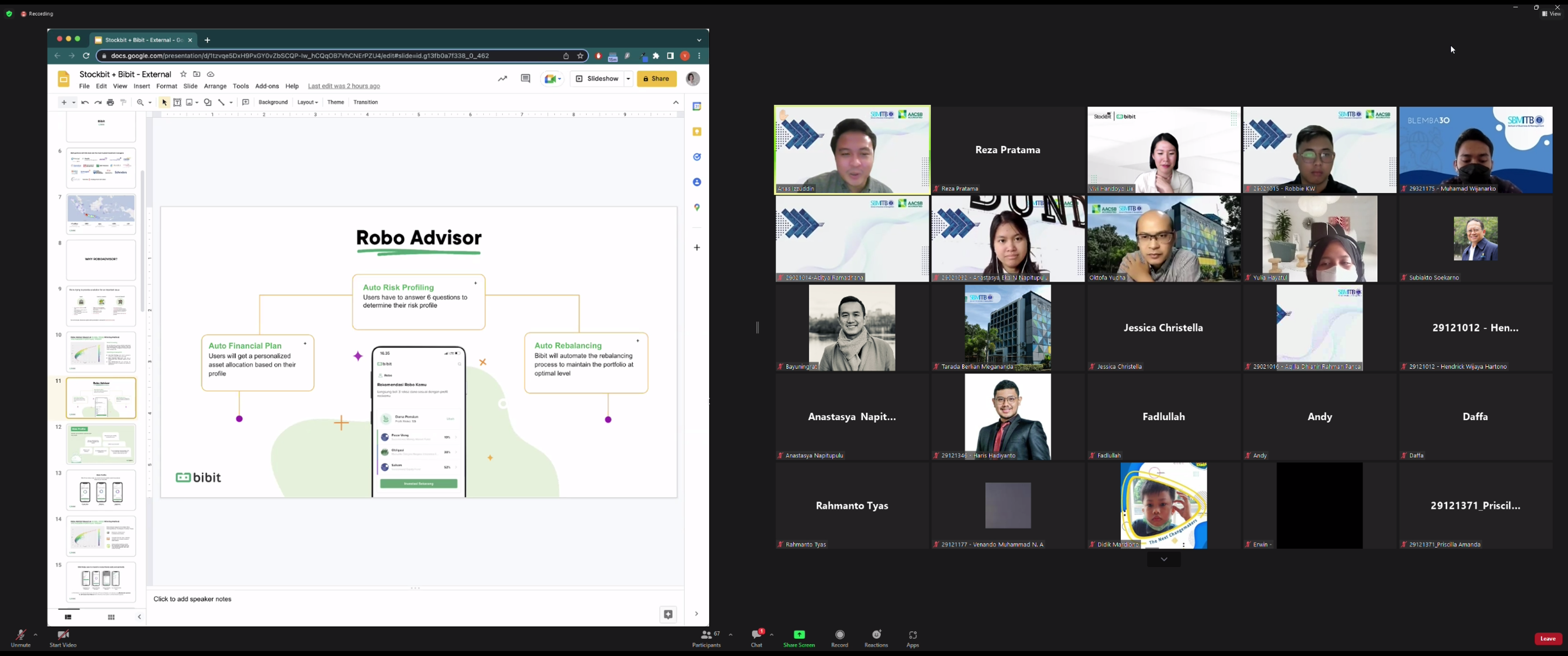Open the Format menu
This screenshot has height=656, width=1568.
pyautogui.click(x=167, y=87)
